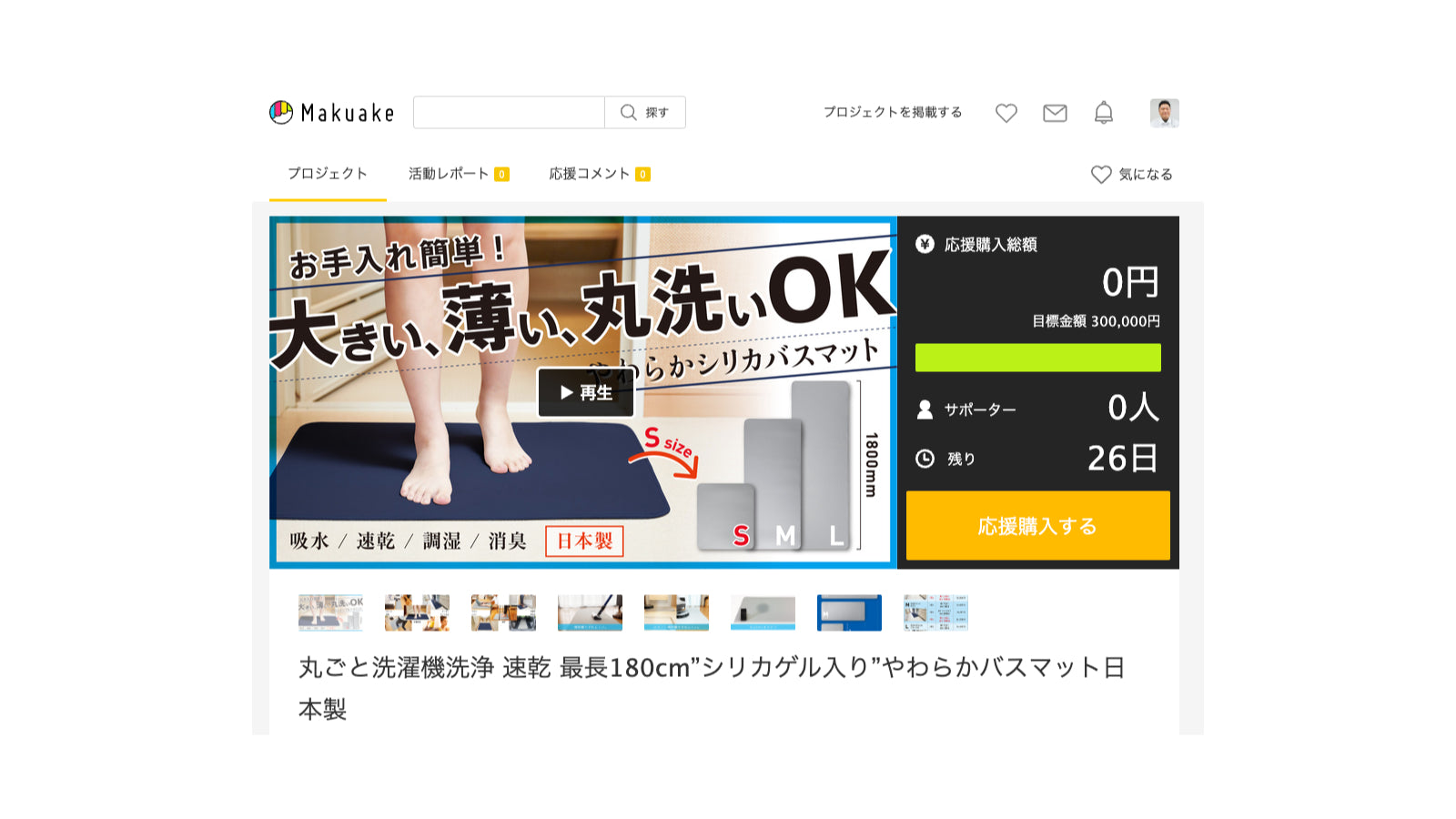1456x819 pixels.
Task: Click the supporter person icon
Action: [925, 409]
